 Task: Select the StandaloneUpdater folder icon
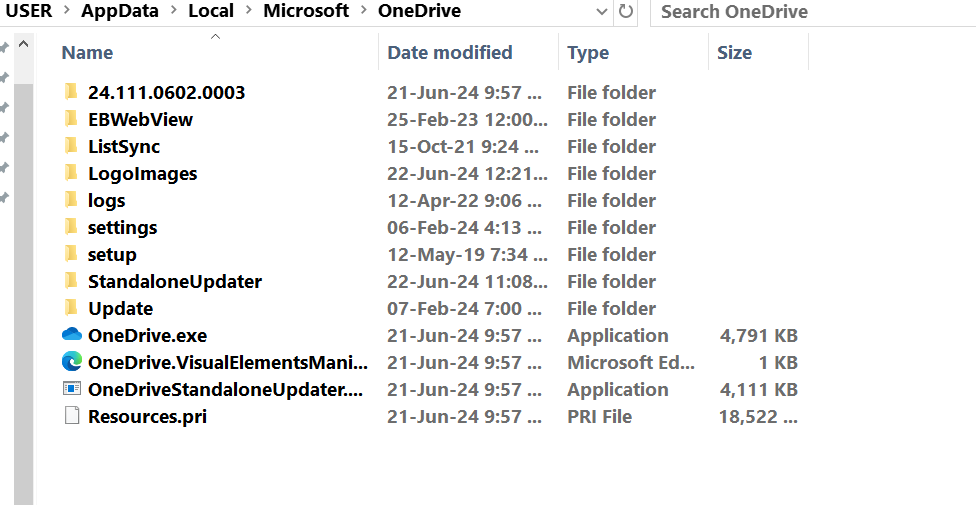click(x=72, y=281)
